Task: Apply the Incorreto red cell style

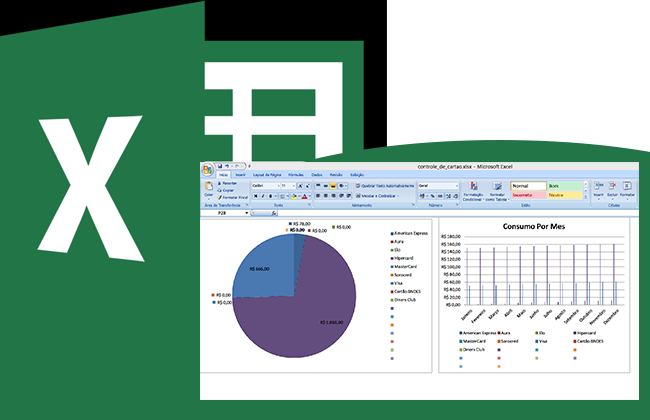Action: pyautogui.click(x=529, y=195)
